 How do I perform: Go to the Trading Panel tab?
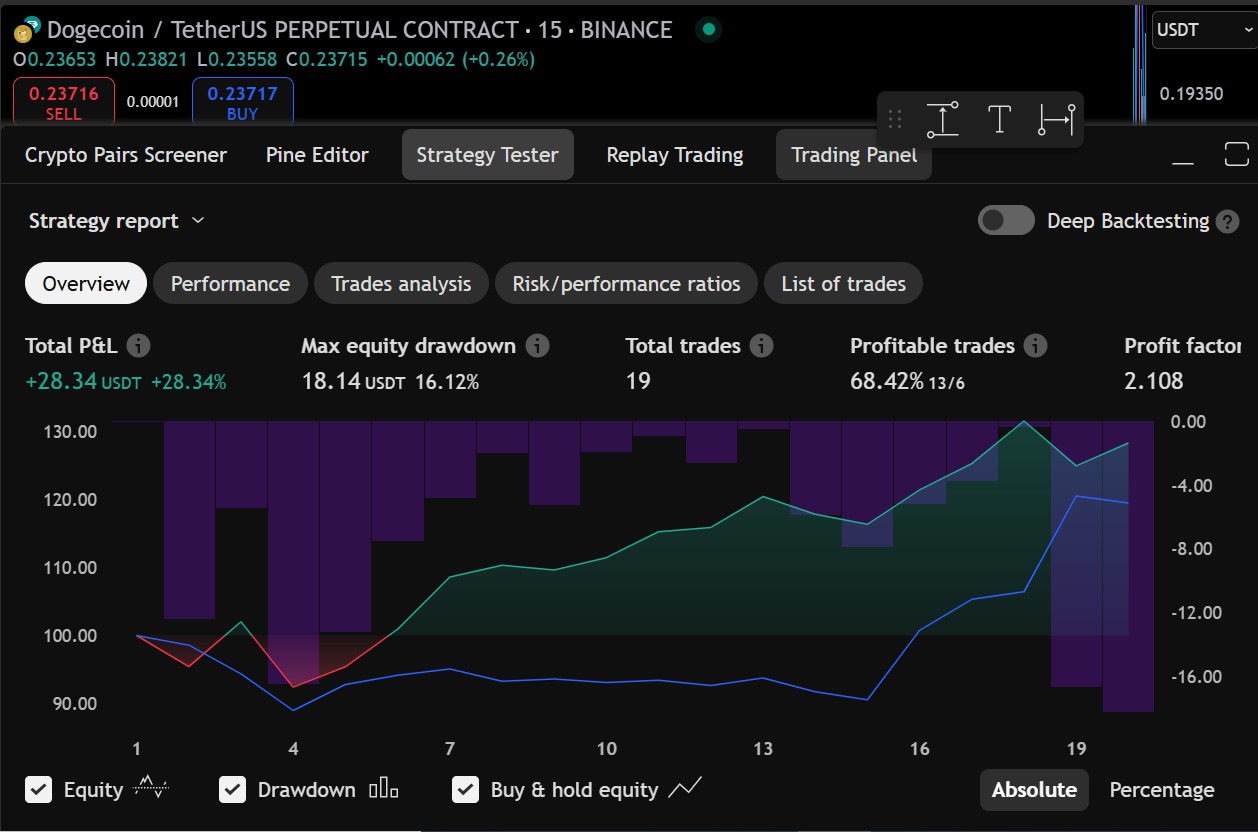tap(854, 155)
